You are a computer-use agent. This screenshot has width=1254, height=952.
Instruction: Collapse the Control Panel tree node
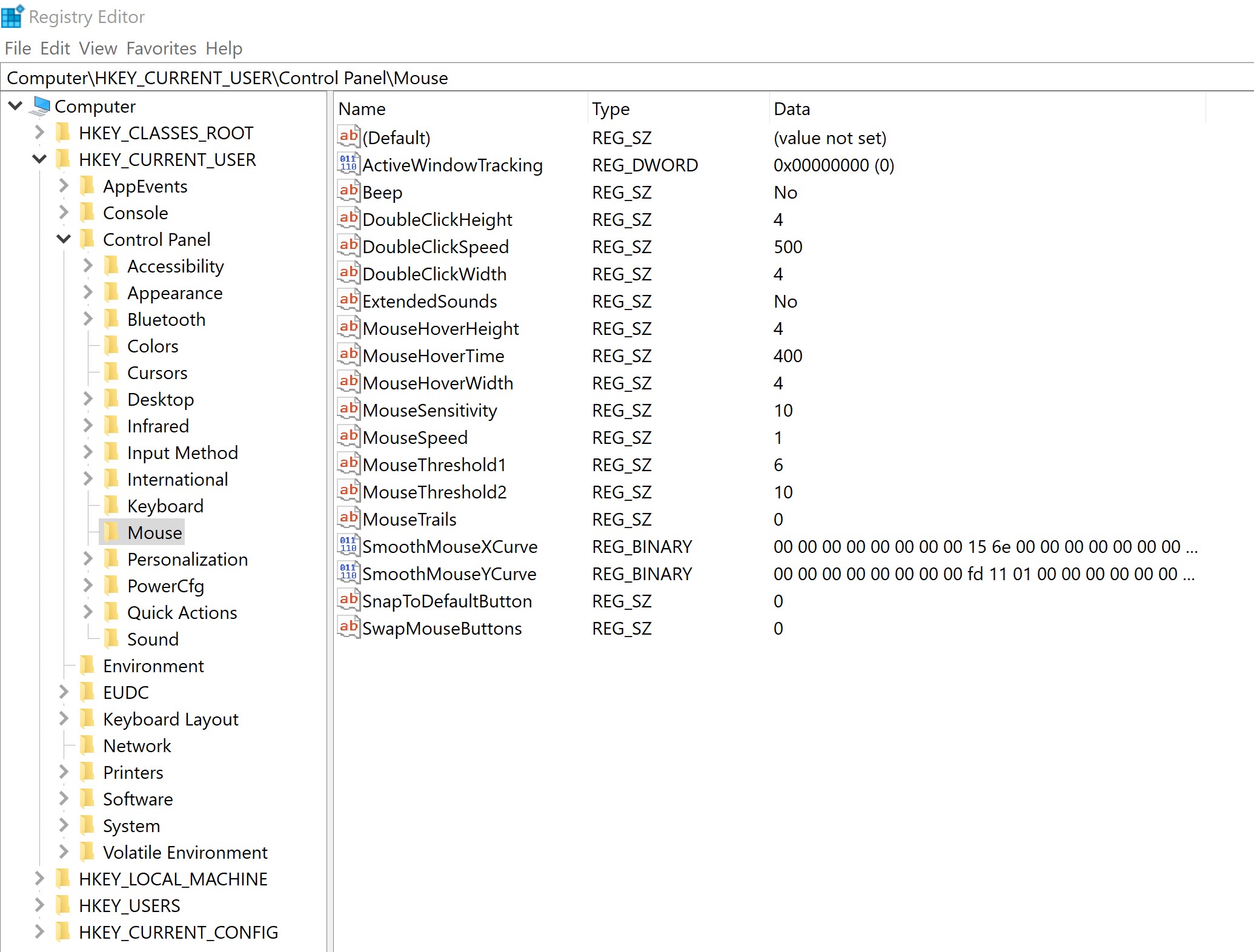tap(64, 239)
